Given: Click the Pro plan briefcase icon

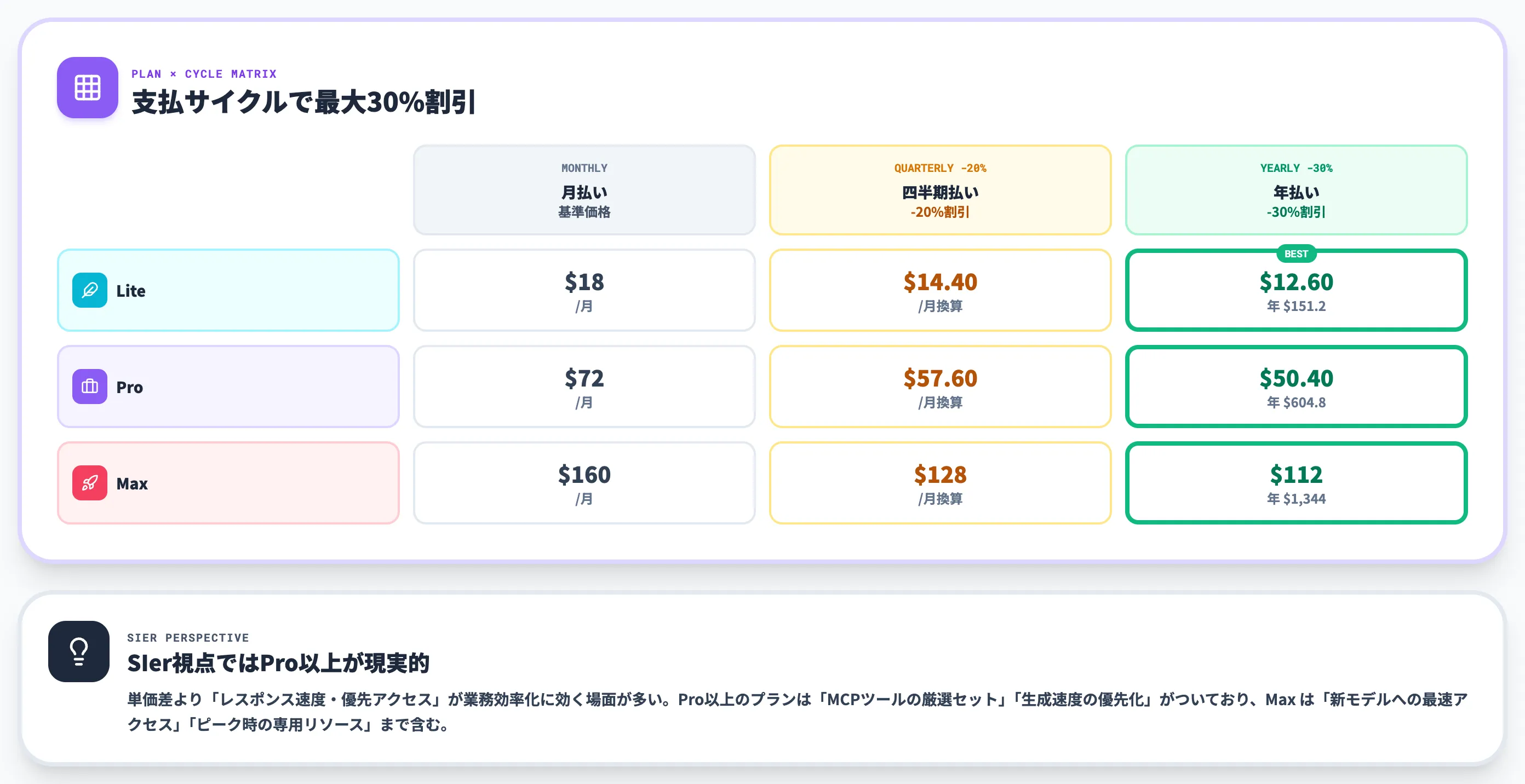Looking at the screenshot, I should click(90, 387).
